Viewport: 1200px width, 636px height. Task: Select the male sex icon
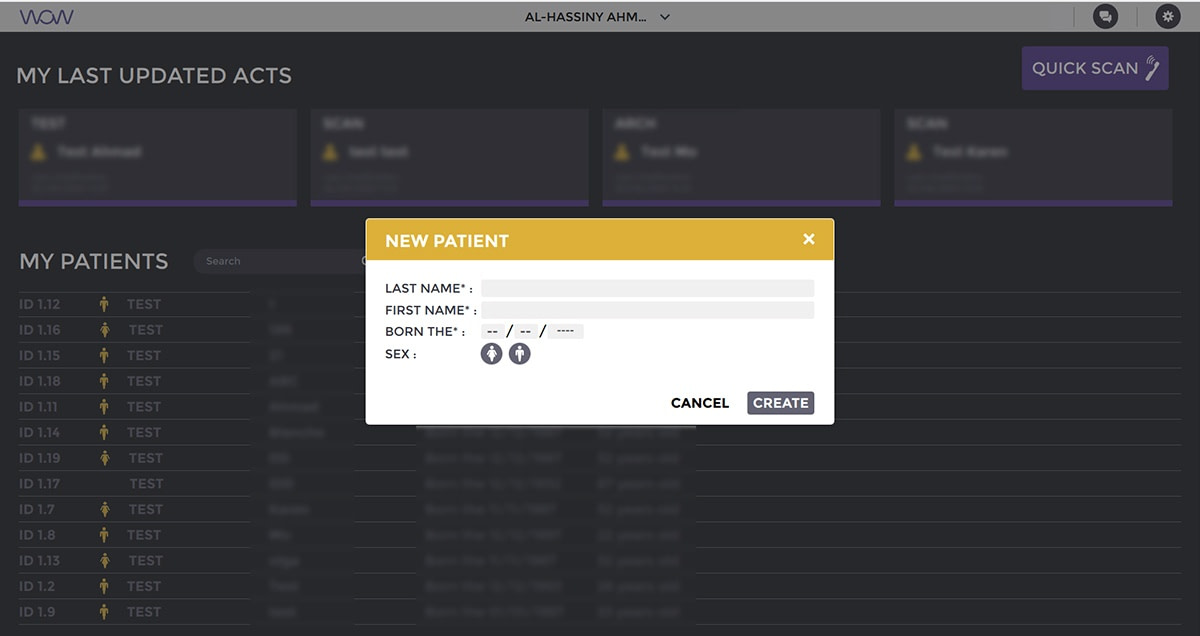pos(519,354)
